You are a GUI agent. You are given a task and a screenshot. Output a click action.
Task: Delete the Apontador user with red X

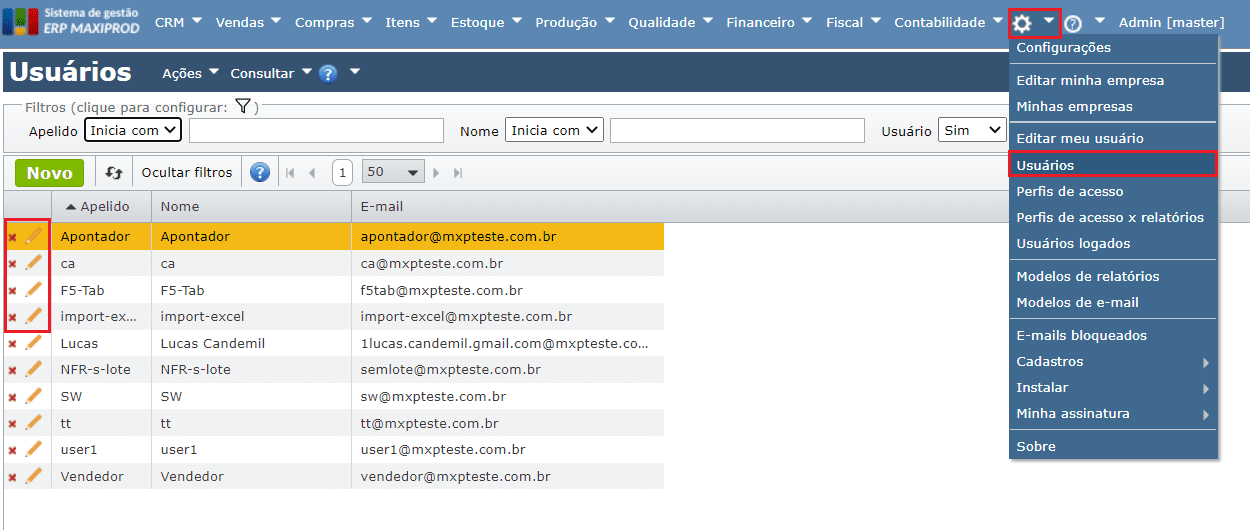(x=12, y=238)
